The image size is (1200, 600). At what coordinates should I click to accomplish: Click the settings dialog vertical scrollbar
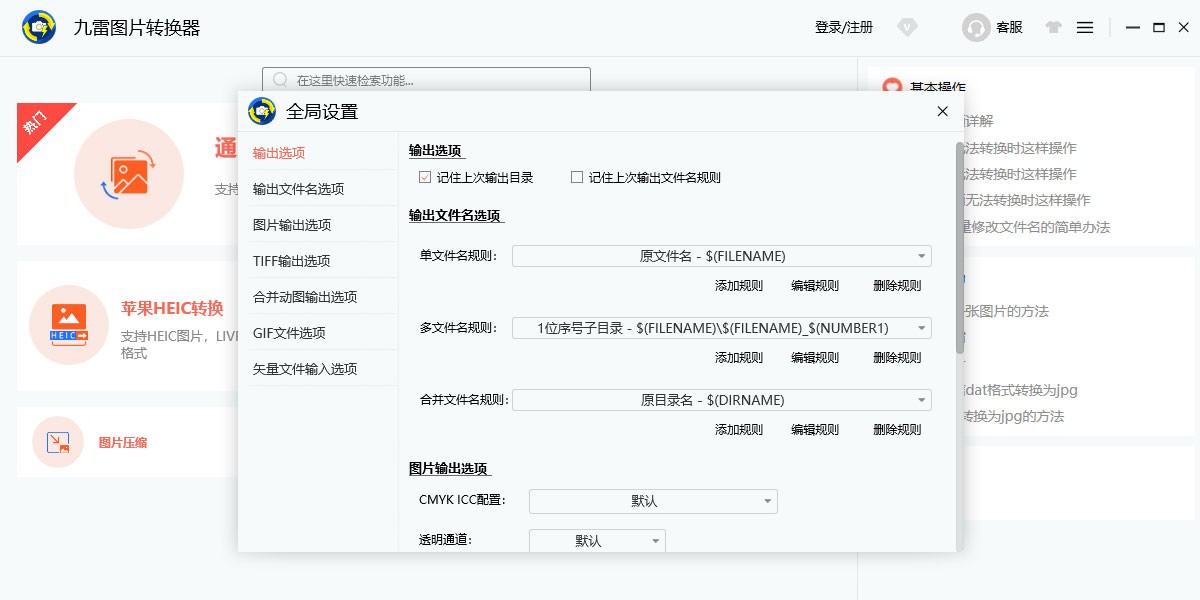(960, 250)
